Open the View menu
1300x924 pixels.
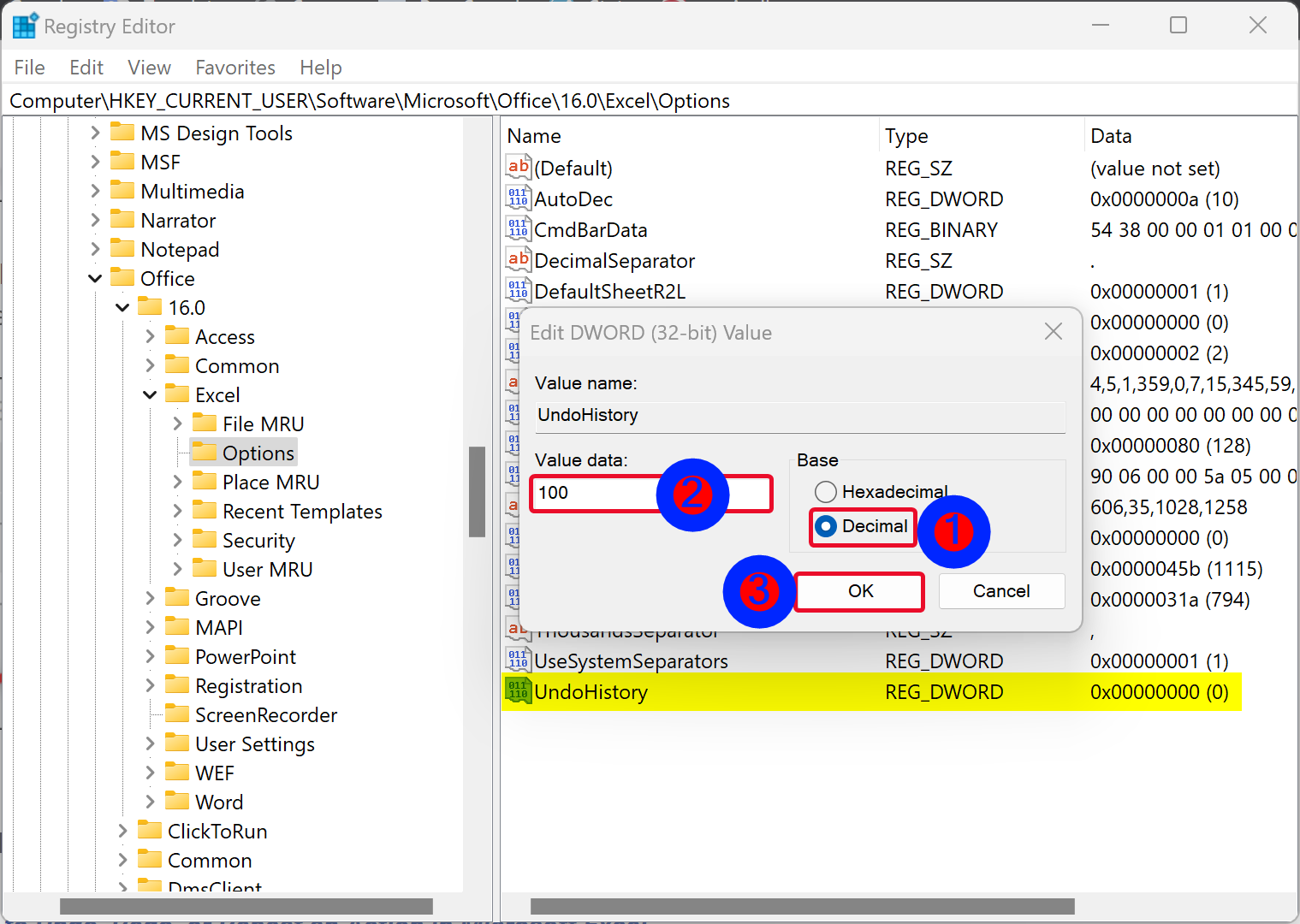pos(149,68)
